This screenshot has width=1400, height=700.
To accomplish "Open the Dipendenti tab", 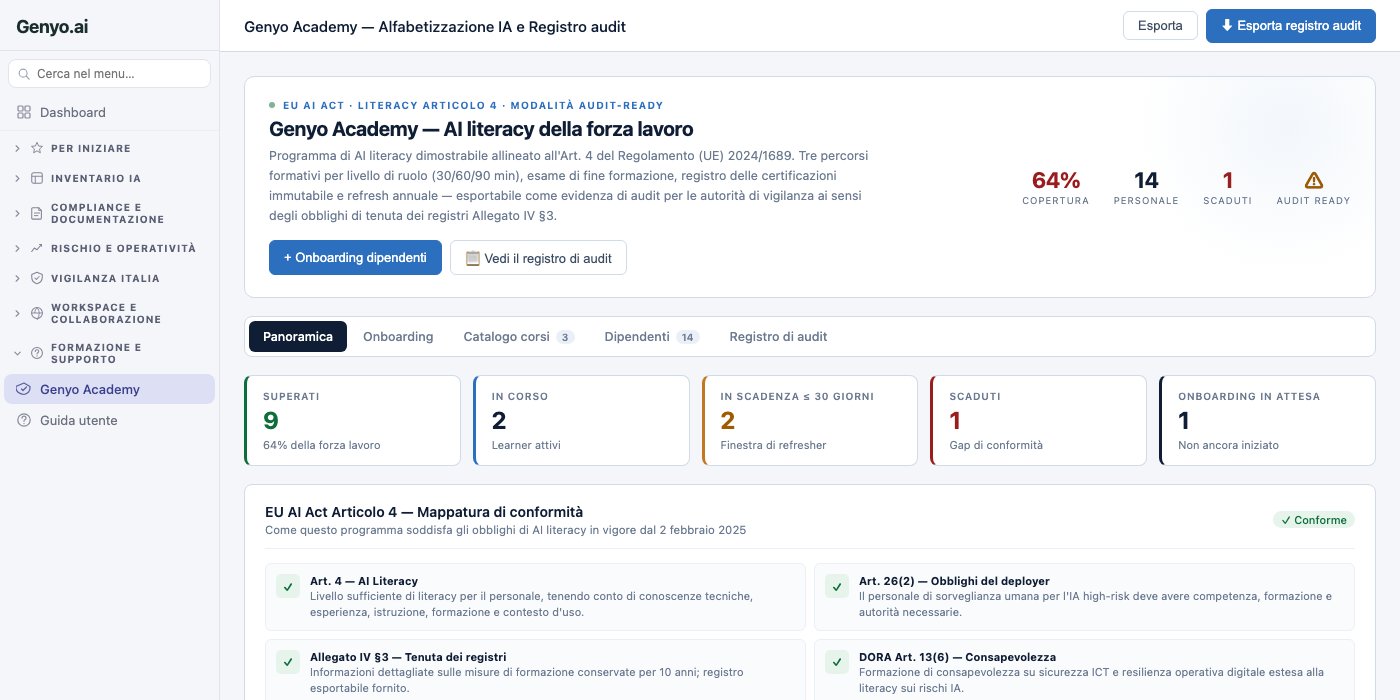I will click(651, 337).
